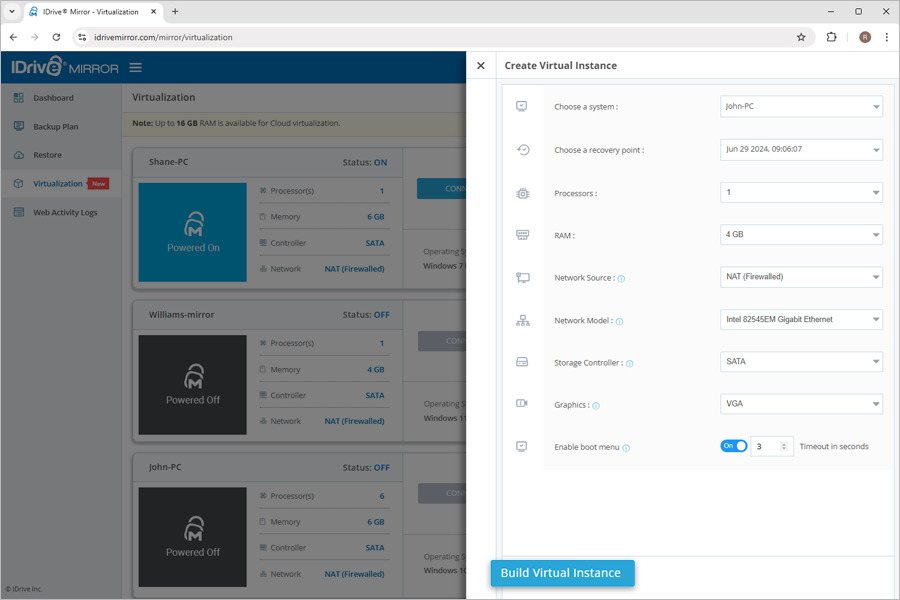Reload the page in the browser
The image size is (900, 600).
[56, 37]
